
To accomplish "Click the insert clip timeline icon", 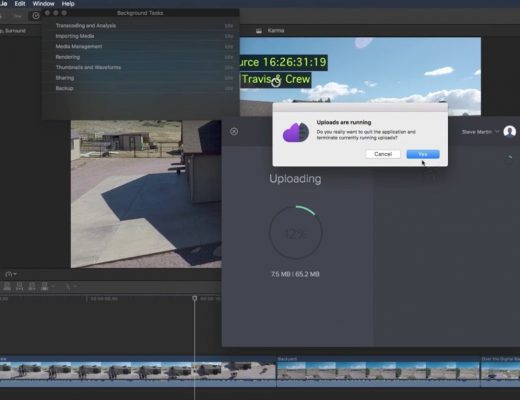I will (x=19, y=286).
